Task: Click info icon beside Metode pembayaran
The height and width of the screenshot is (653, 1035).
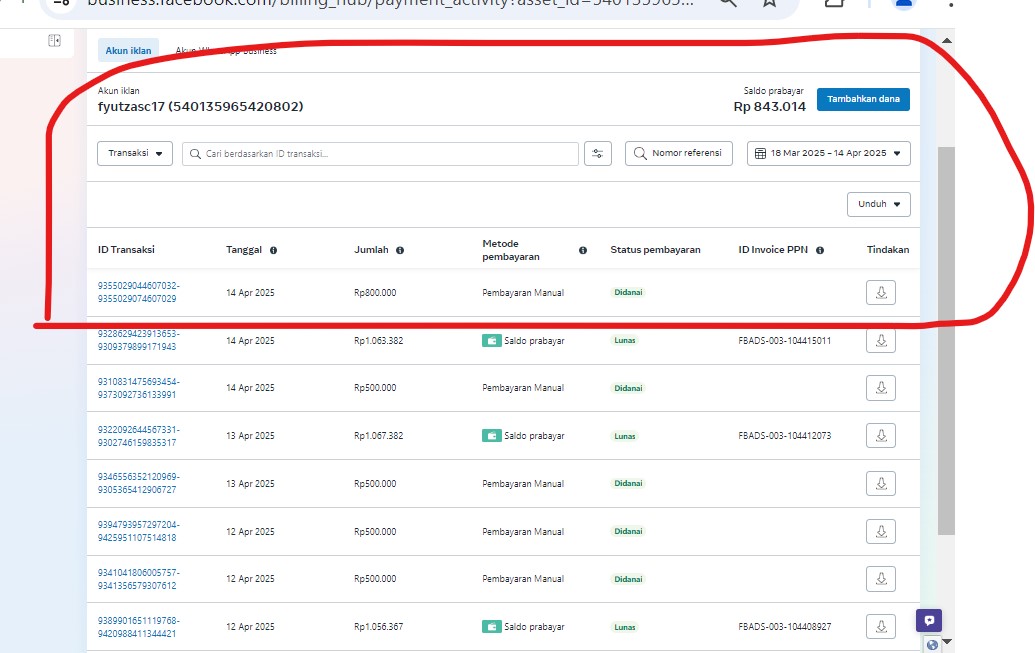Action: click(x=583, y=250)
